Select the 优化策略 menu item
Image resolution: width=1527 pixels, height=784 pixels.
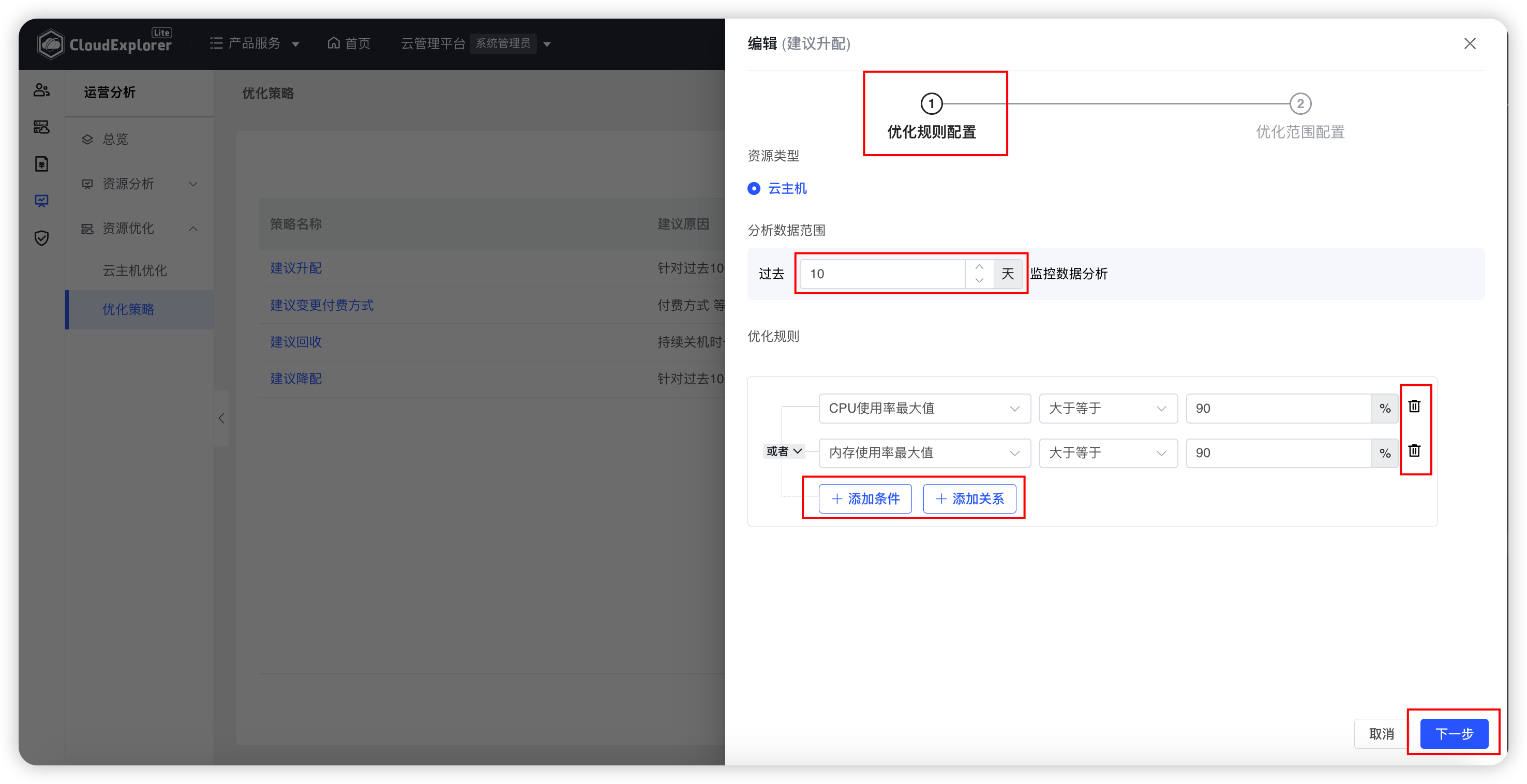139,309
